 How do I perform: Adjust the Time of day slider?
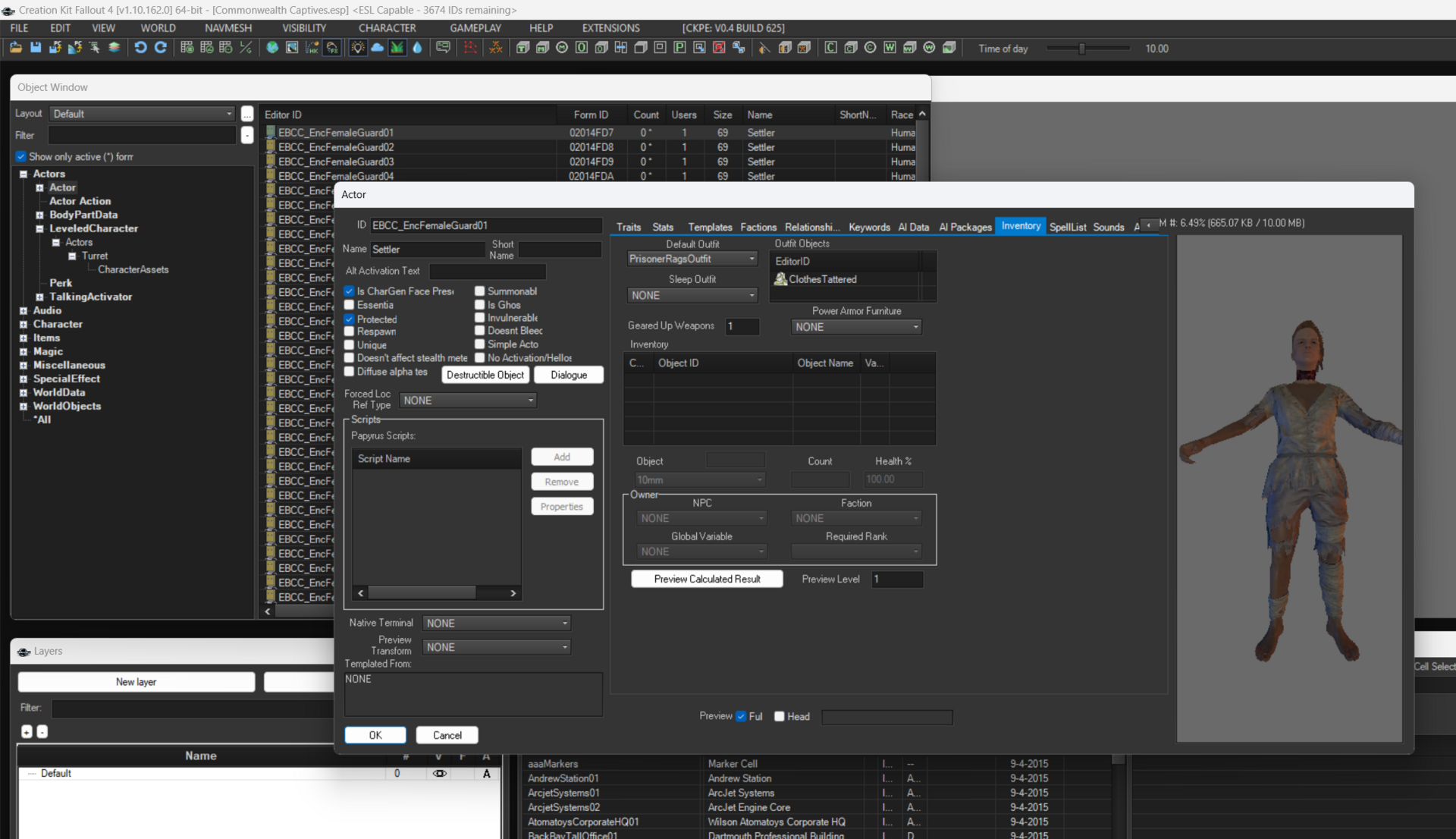pyautogui.click(x=1082, y=49)
